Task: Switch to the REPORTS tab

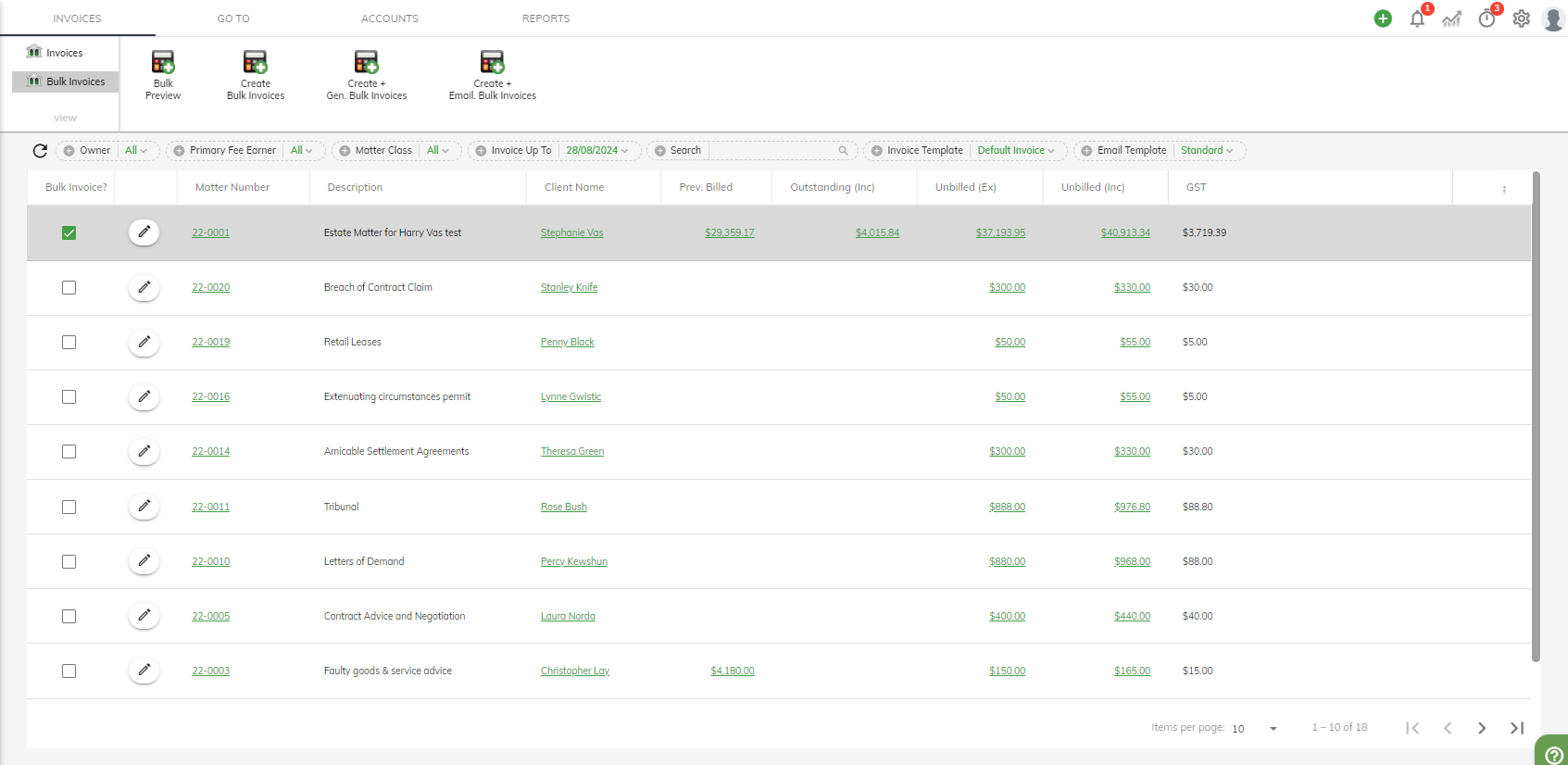Action: pyautogui.click(x=546, y=19)
